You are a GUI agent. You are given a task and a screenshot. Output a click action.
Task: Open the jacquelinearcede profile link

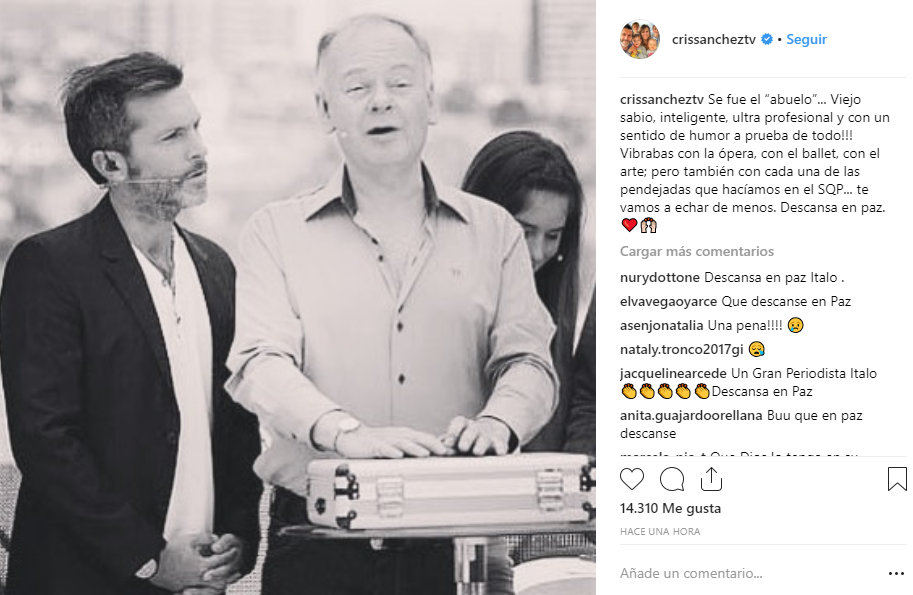(673, 373)
